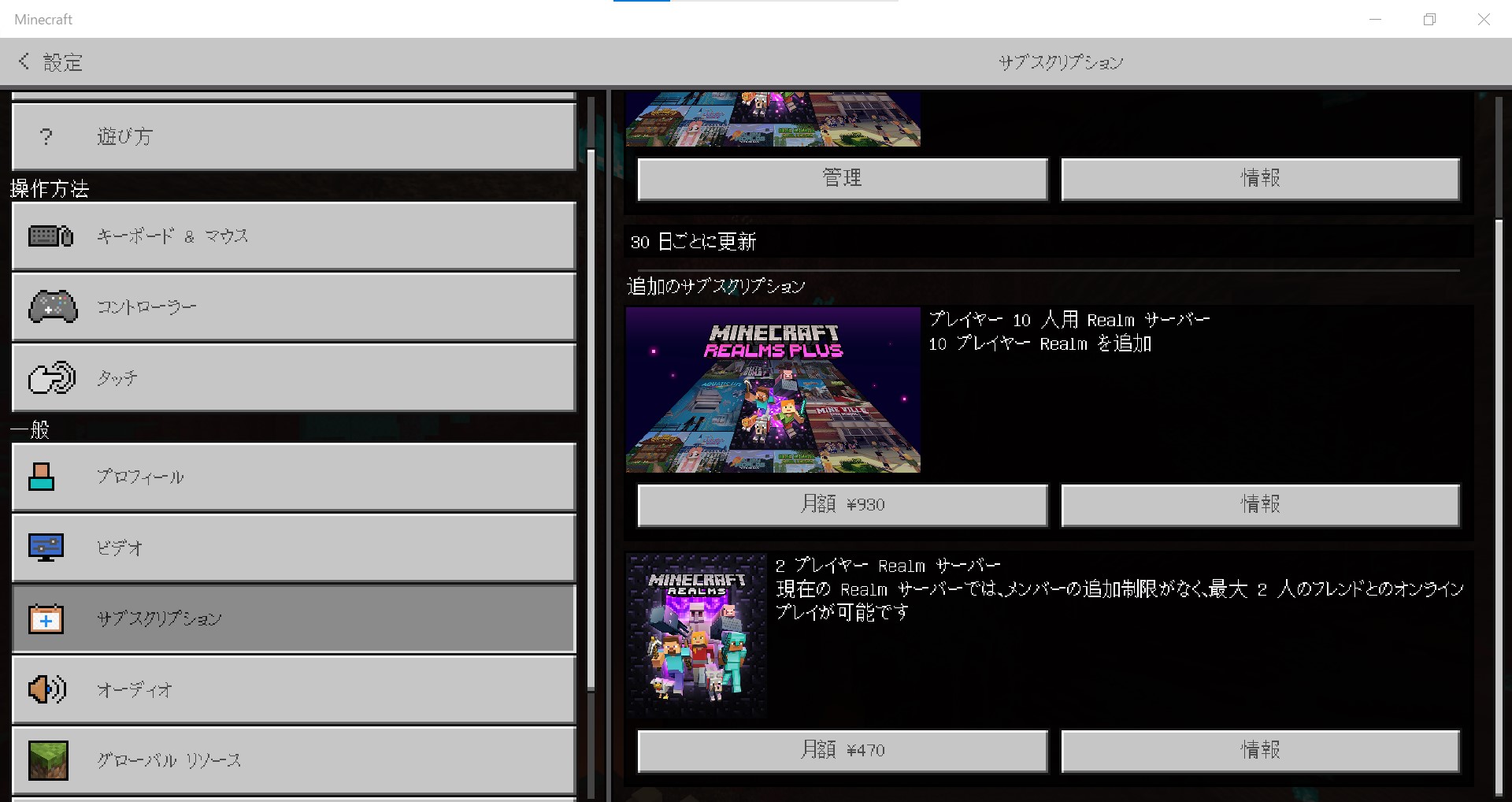The image size is (1512, 802).
Task: Click the subscription calendar plus icon
Action: point(46,619)
